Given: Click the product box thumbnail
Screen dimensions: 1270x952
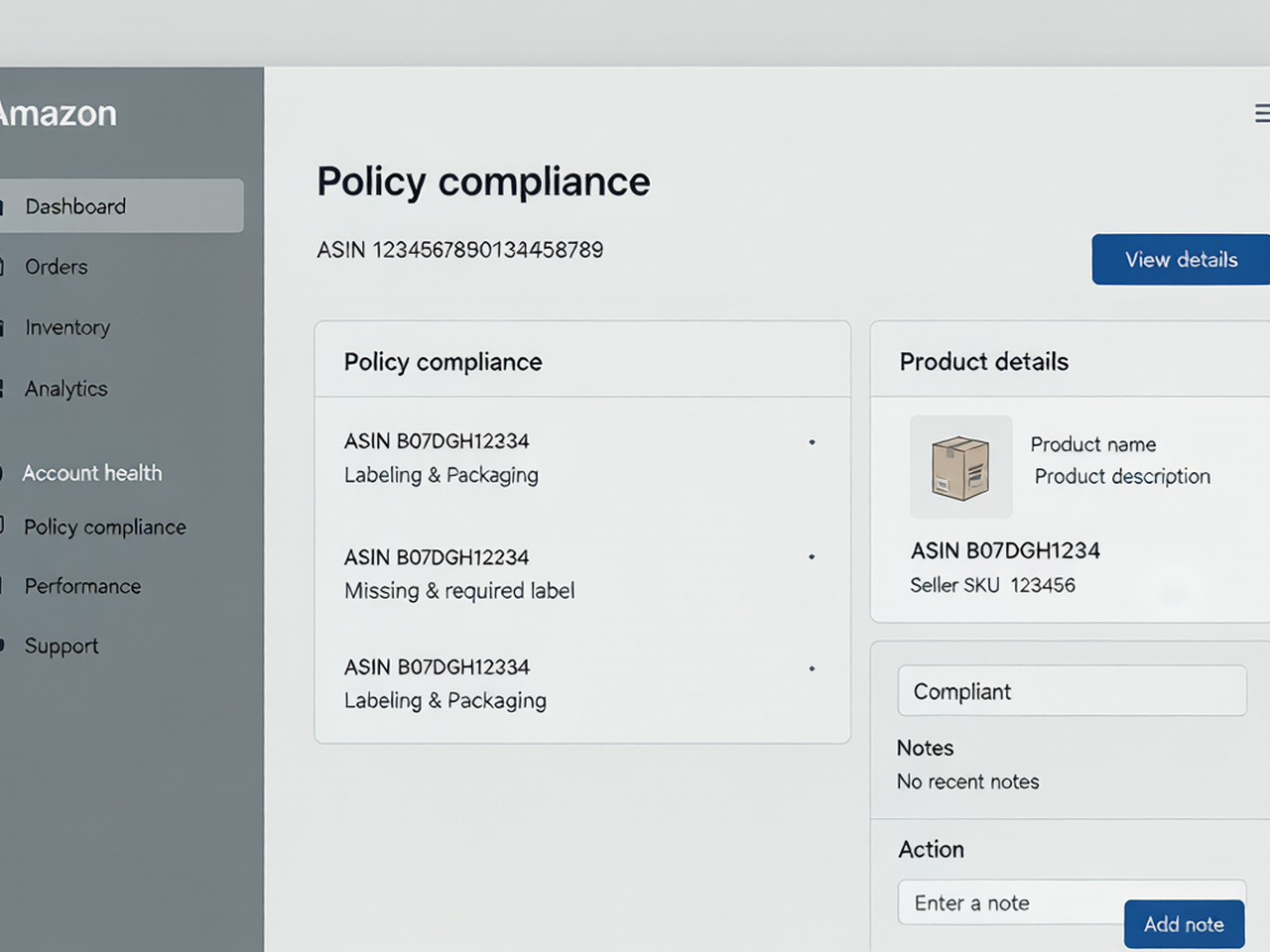Looking at the screenshot, I should point(960,467).
